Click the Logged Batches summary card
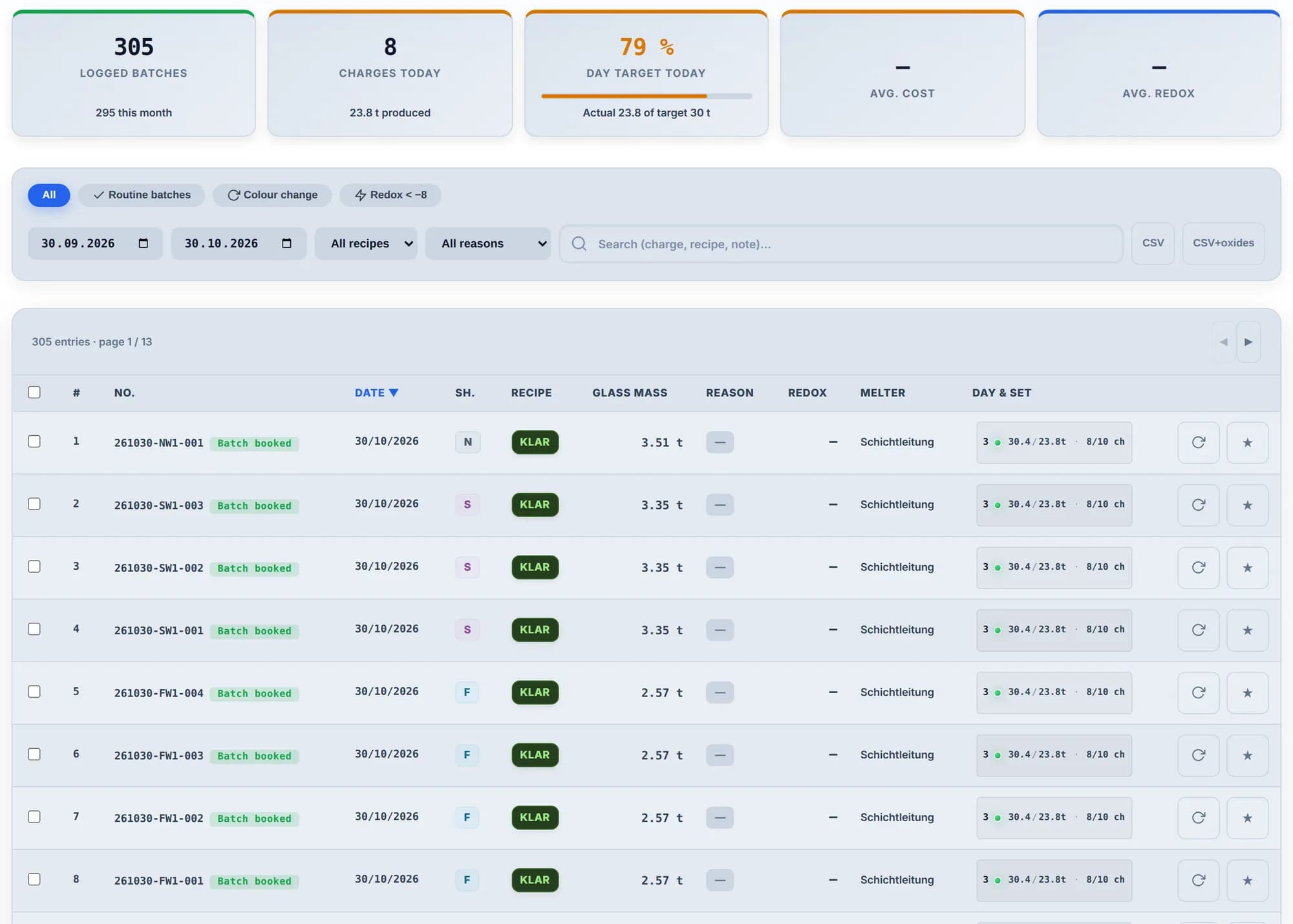 (134, 73)
